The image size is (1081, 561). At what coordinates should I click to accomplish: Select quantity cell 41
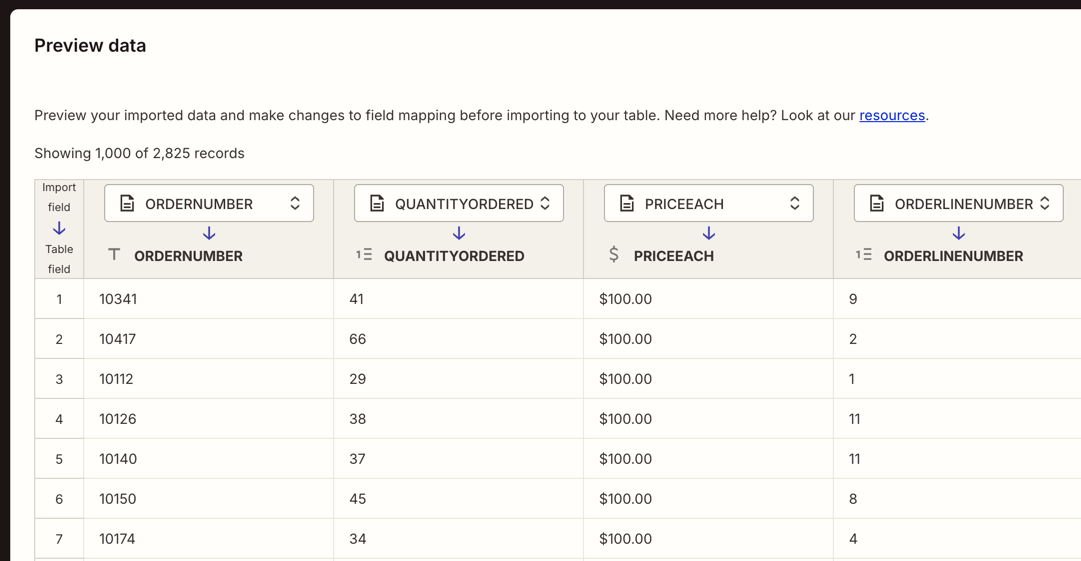458,299
